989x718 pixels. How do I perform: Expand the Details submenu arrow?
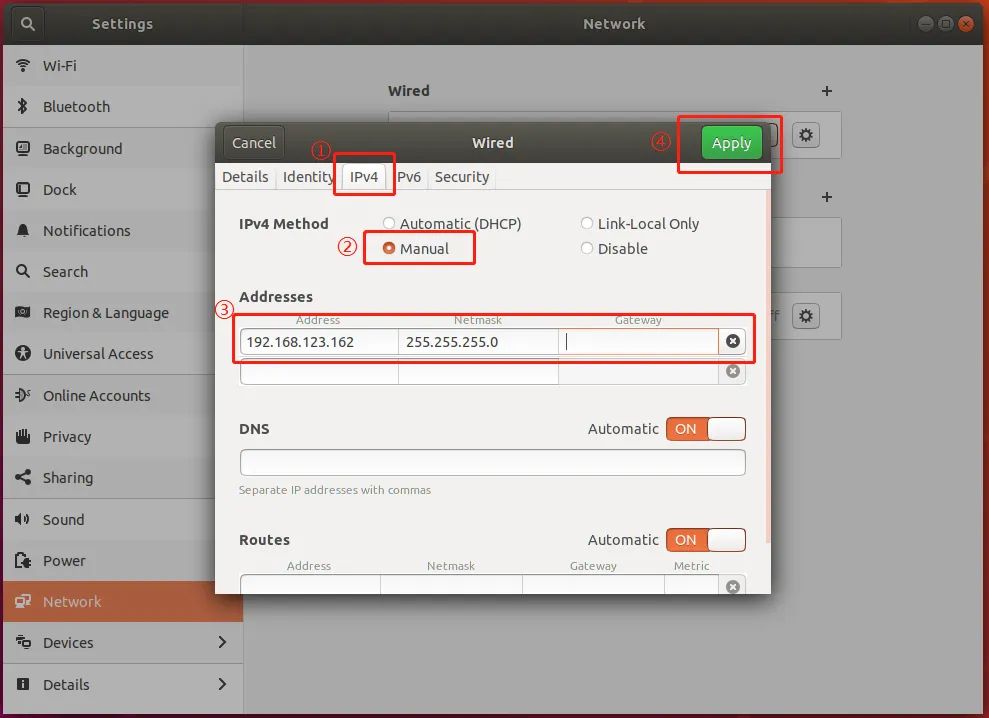(x=222, y=684)
